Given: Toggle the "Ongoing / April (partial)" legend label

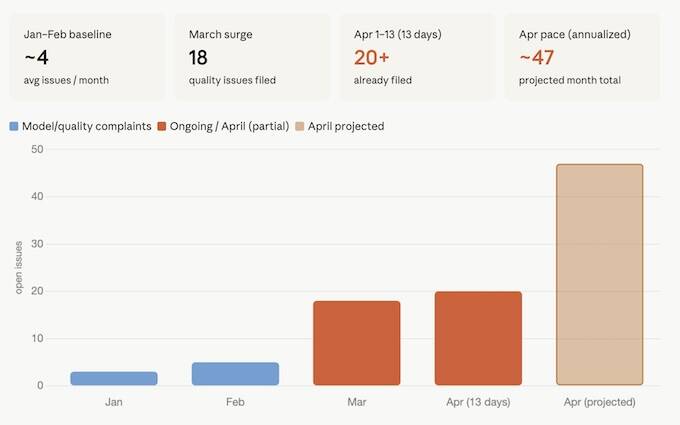Looking at the screenshot, I should (x=231, y=126).
